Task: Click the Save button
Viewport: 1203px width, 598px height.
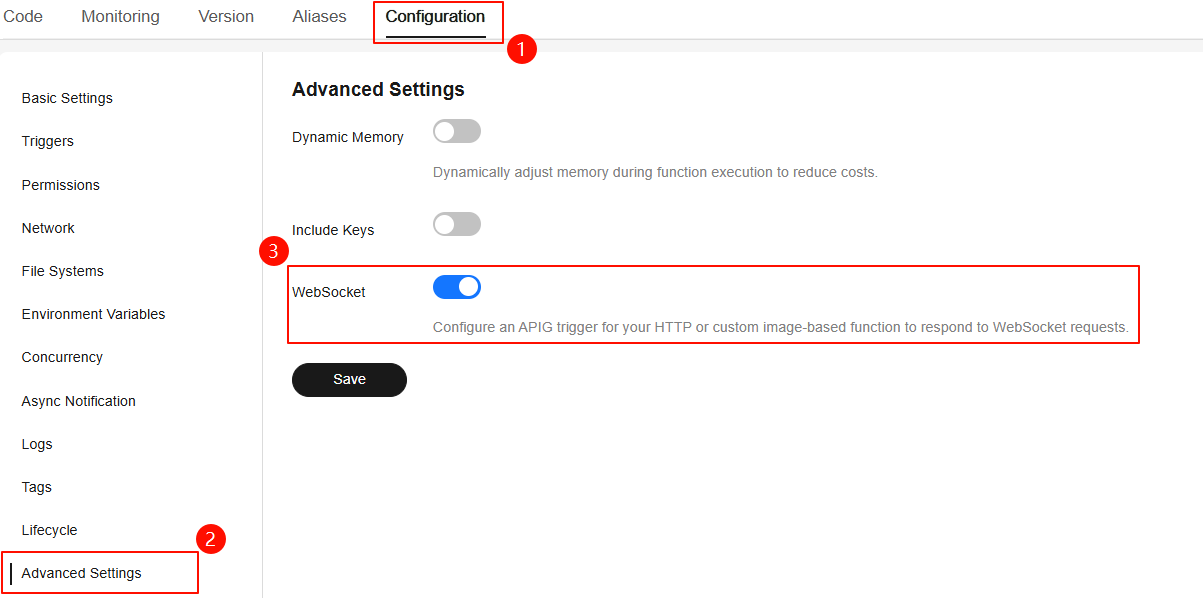Action: click(349, 380)
